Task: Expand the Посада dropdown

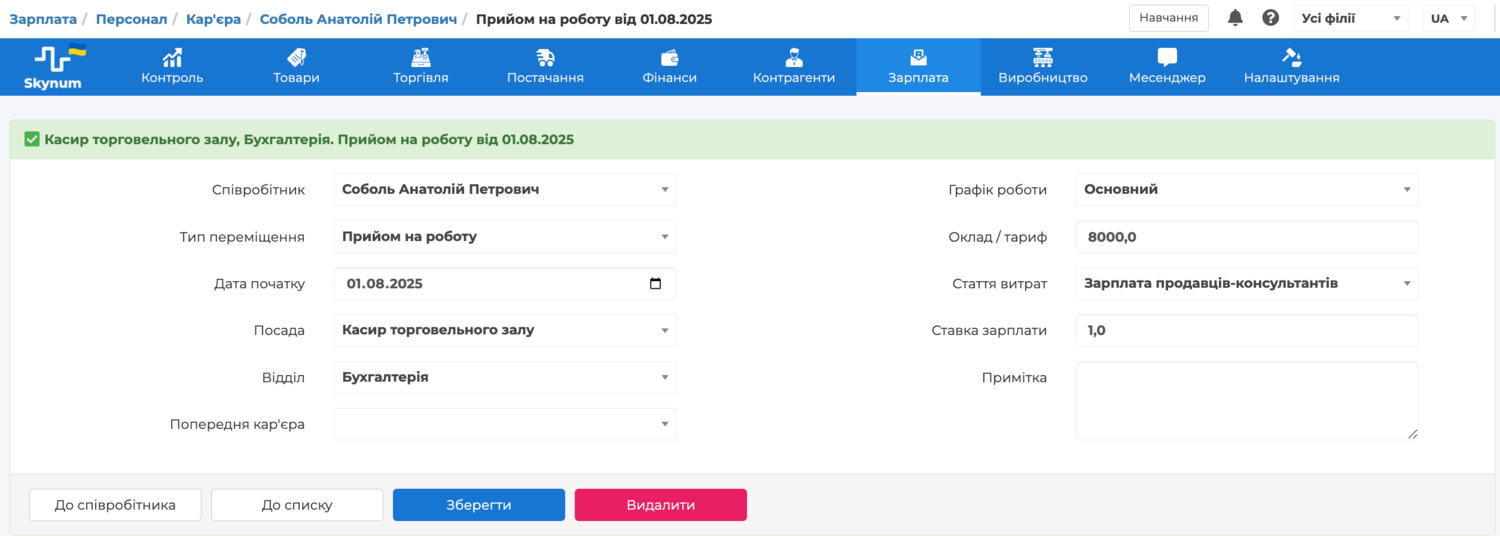Action: [x=665, y=331]
